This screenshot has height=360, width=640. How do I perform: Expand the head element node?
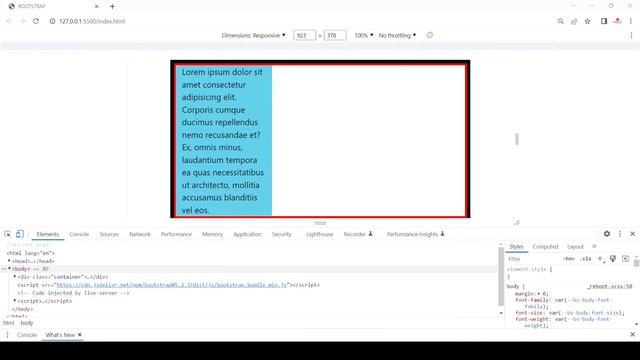[x=9, y=260]
